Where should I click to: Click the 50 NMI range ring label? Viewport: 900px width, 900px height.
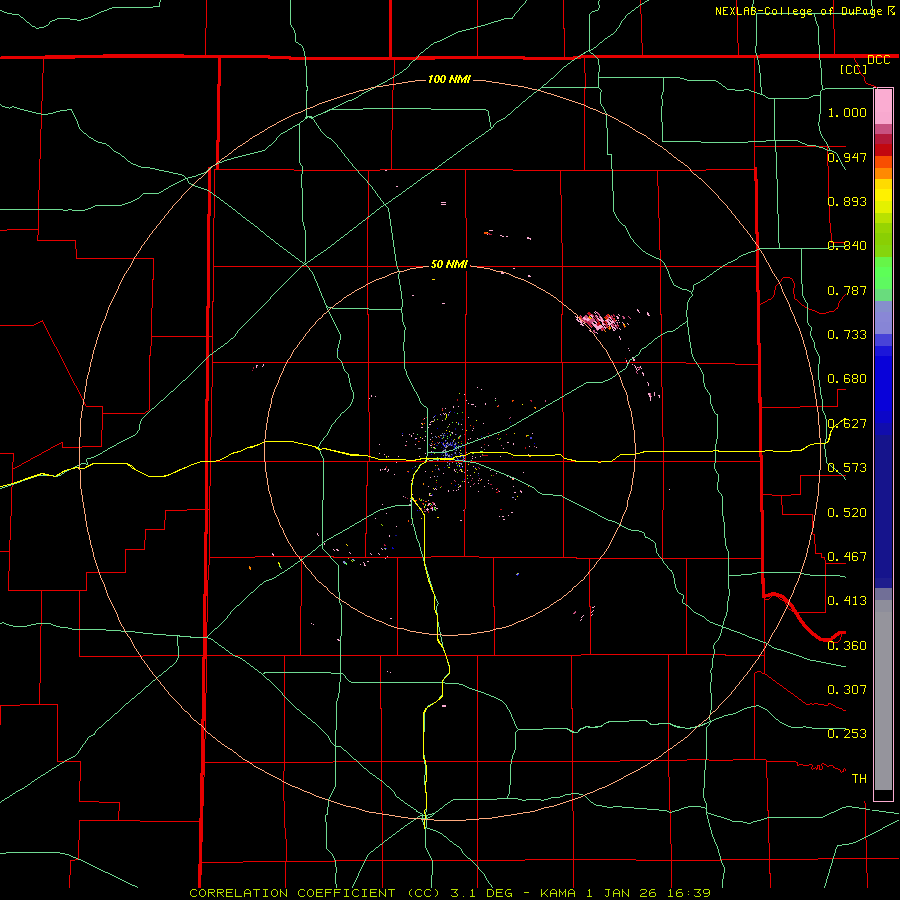(449, 264)
